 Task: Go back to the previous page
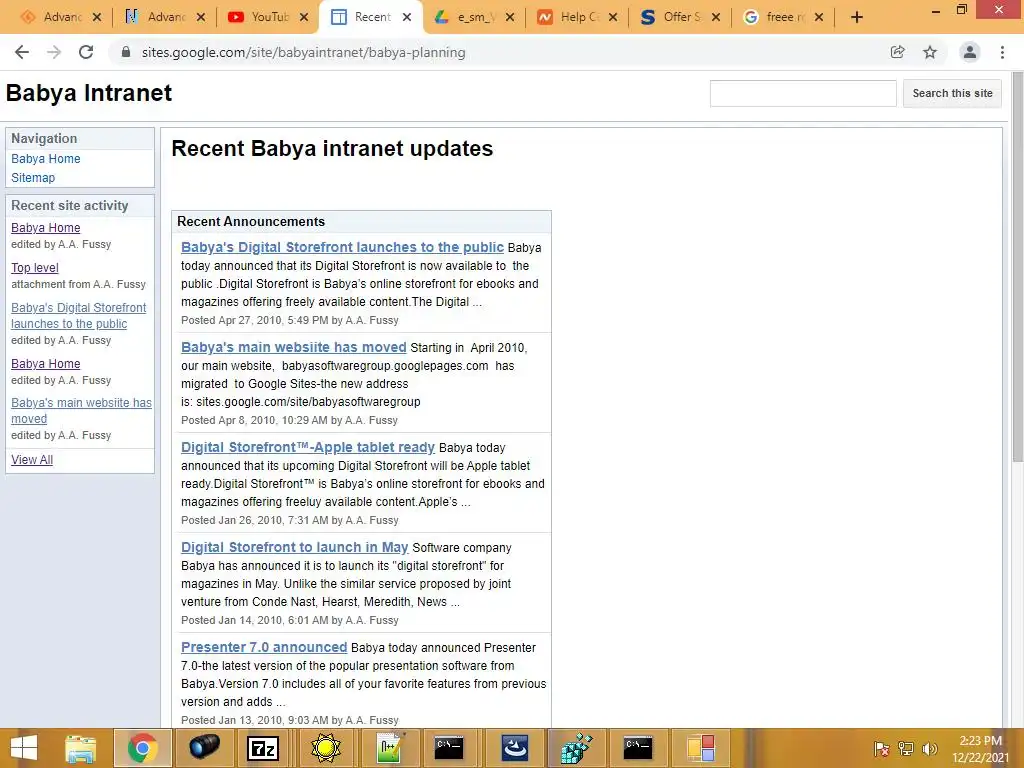[x=22, y=52]
